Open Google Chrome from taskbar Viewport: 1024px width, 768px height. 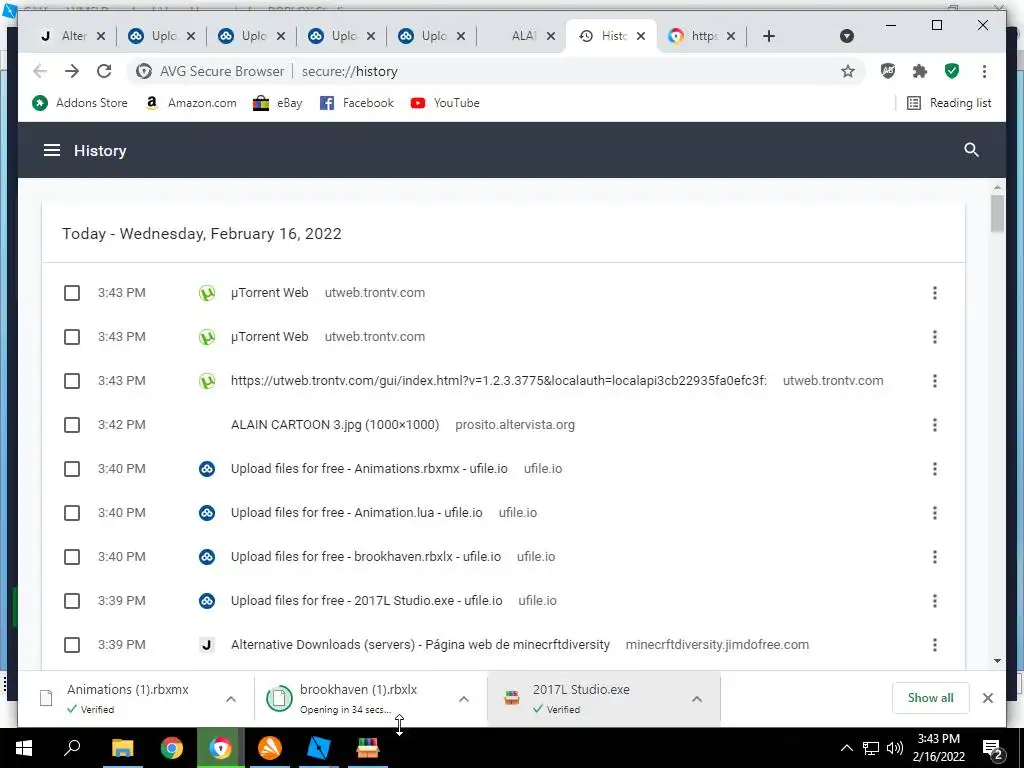(172, 748)
